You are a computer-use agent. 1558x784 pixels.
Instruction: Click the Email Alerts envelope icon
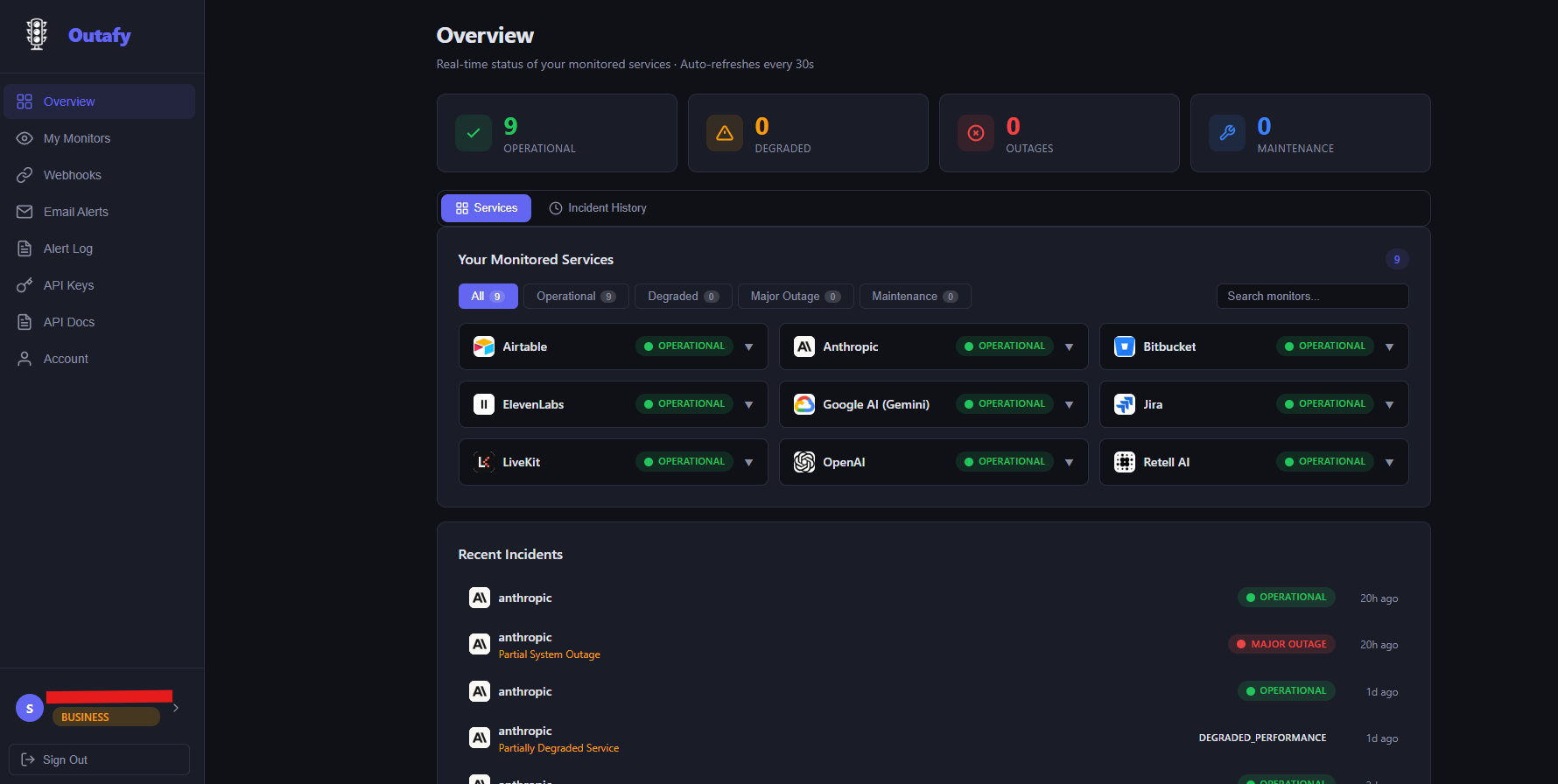[x=25, y=212]
